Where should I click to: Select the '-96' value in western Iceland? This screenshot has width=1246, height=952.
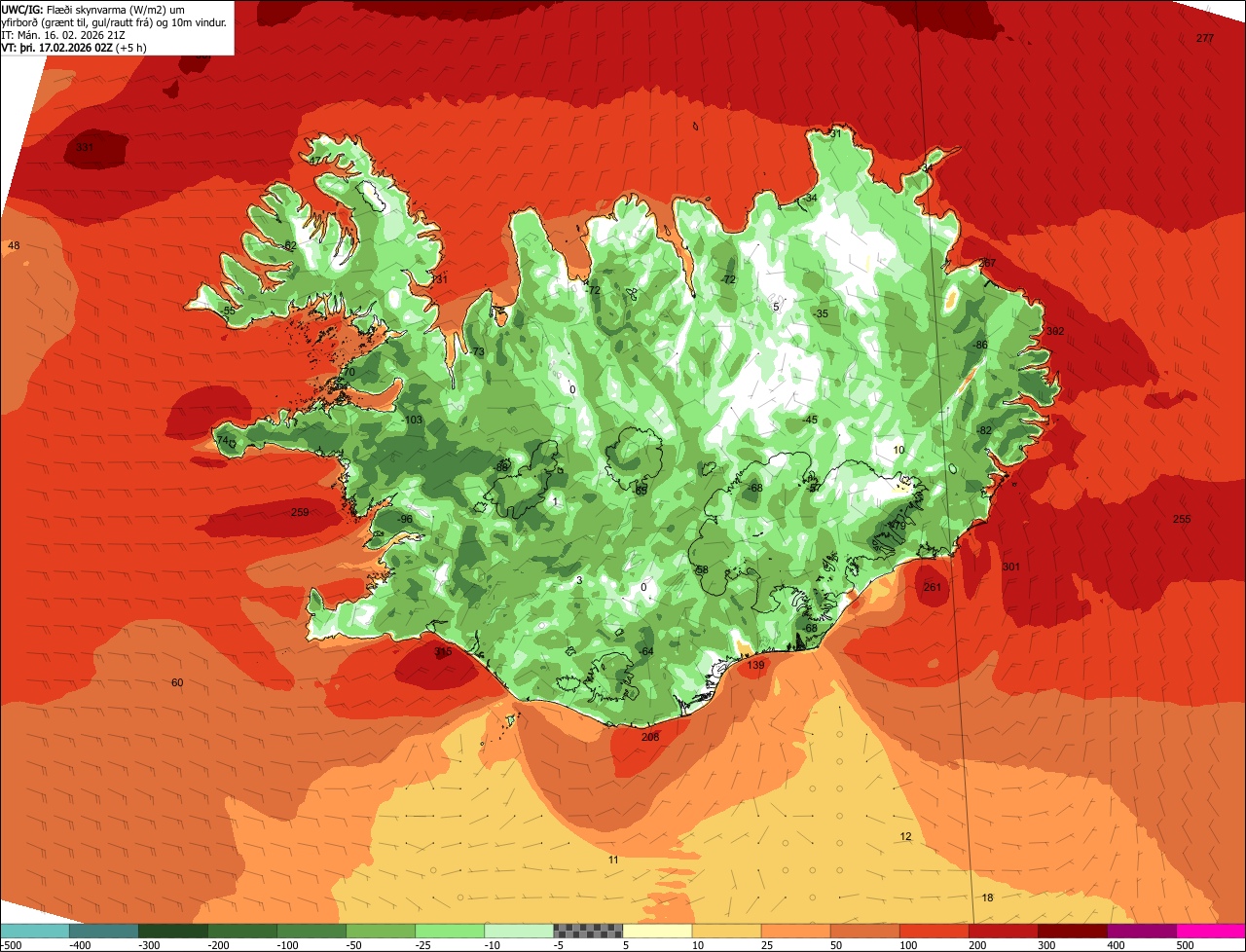405,519
